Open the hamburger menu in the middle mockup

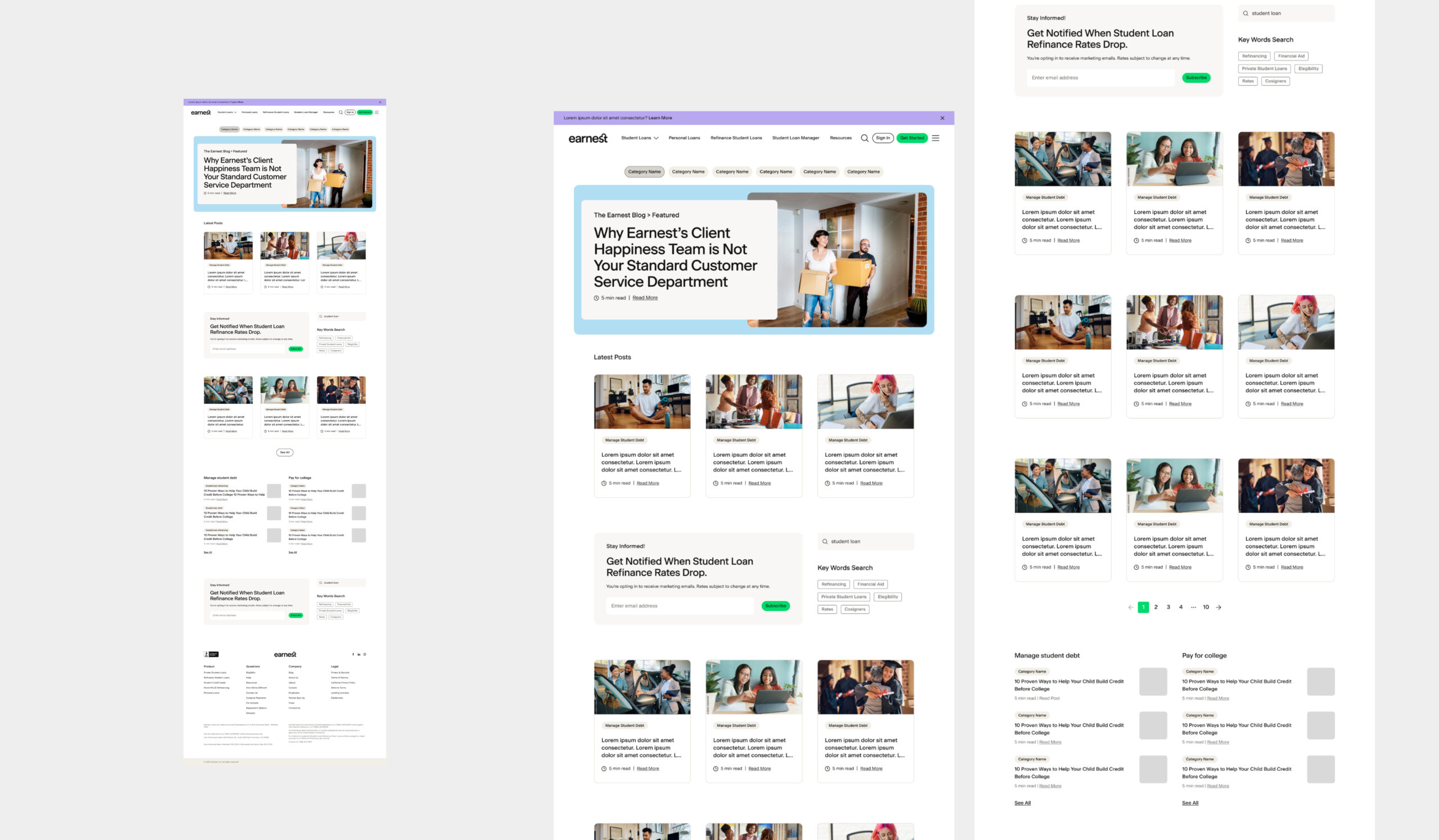(x=935, y=138)
